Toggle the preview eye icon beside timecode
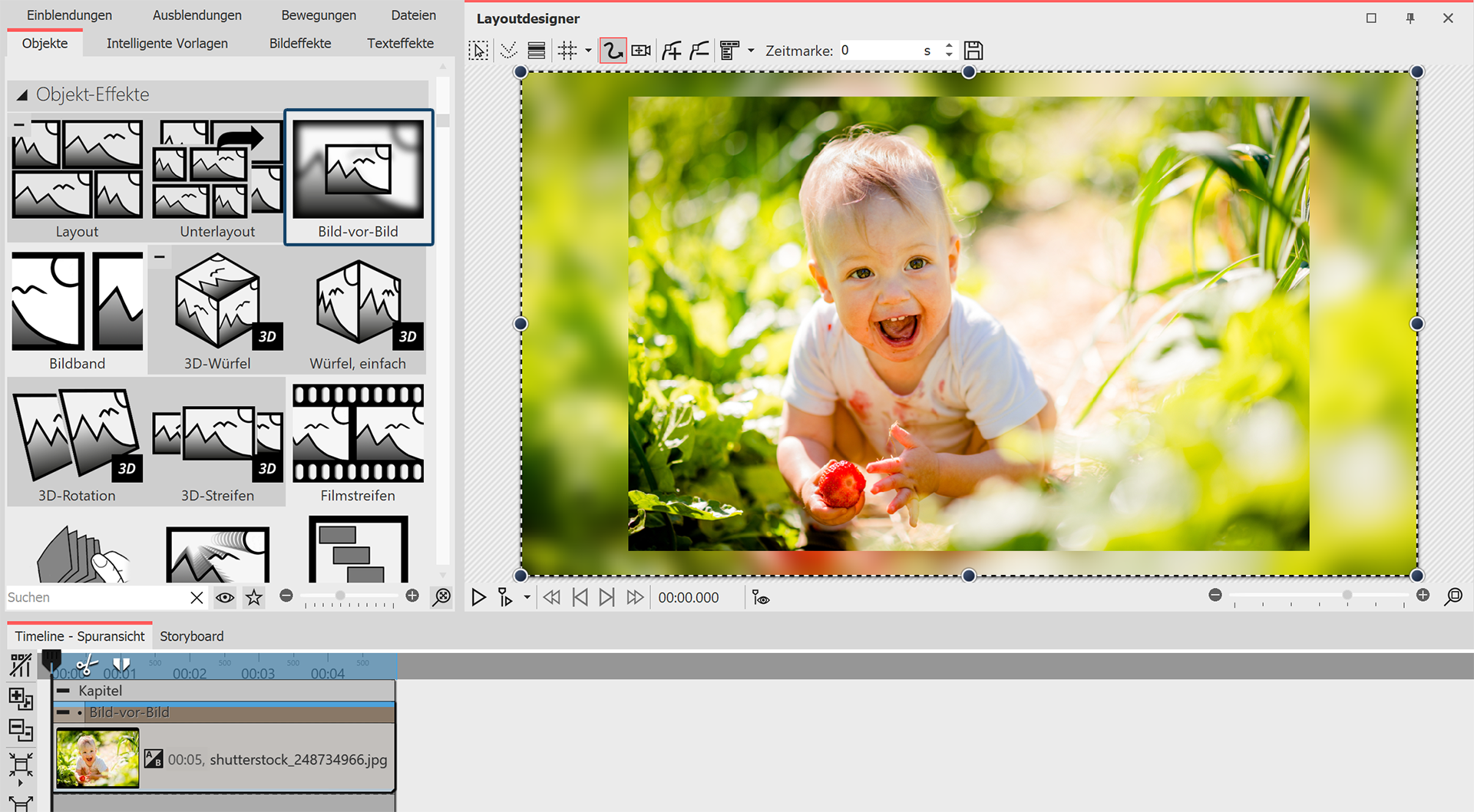Viewport: 1474px width, 812px height. pyautogui.click(x=761, y=597)
